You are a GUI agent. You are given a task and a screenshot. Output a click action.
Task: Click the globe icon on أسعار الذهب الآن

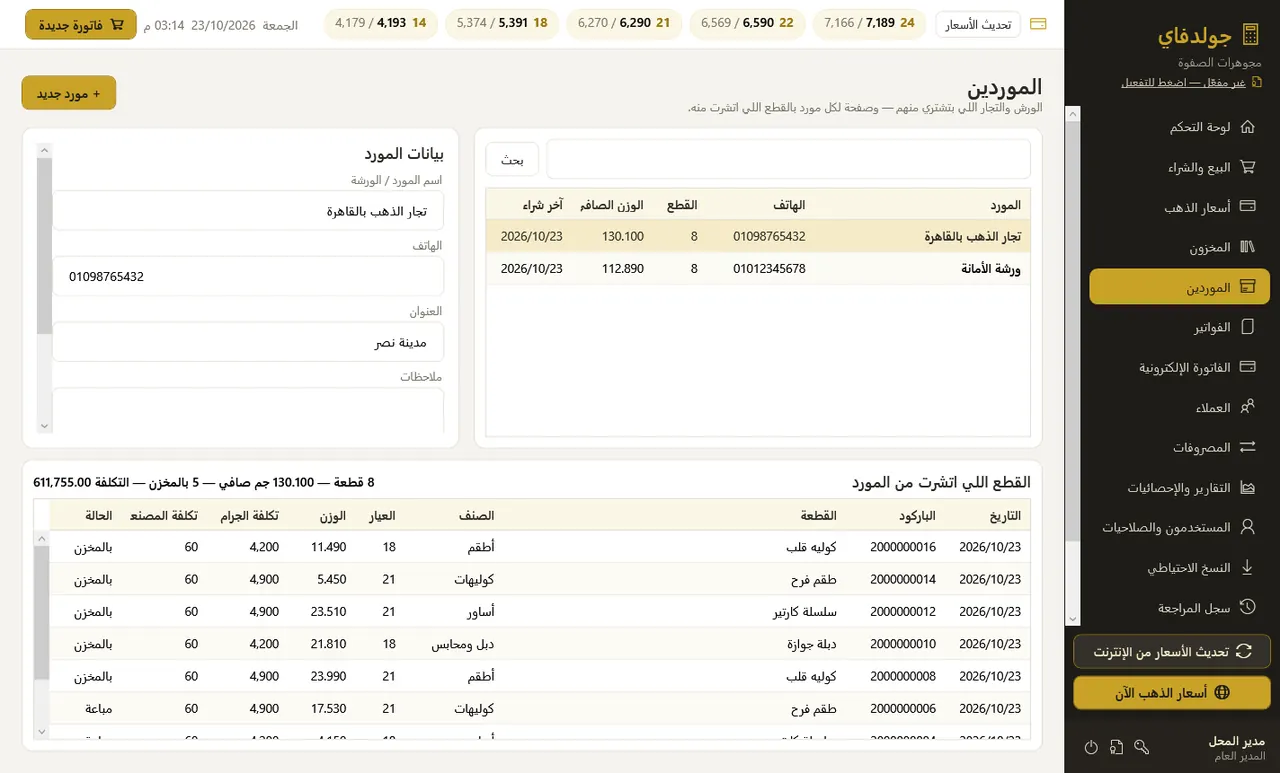(1220, 692)
